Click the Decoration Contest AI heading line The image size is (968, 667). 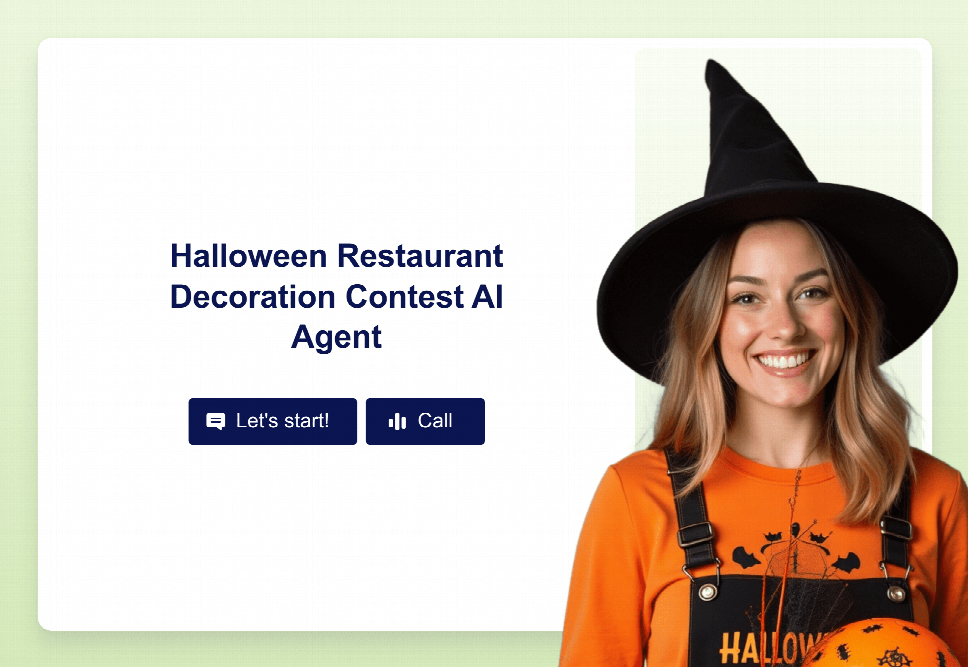click(x=336, y=296)
